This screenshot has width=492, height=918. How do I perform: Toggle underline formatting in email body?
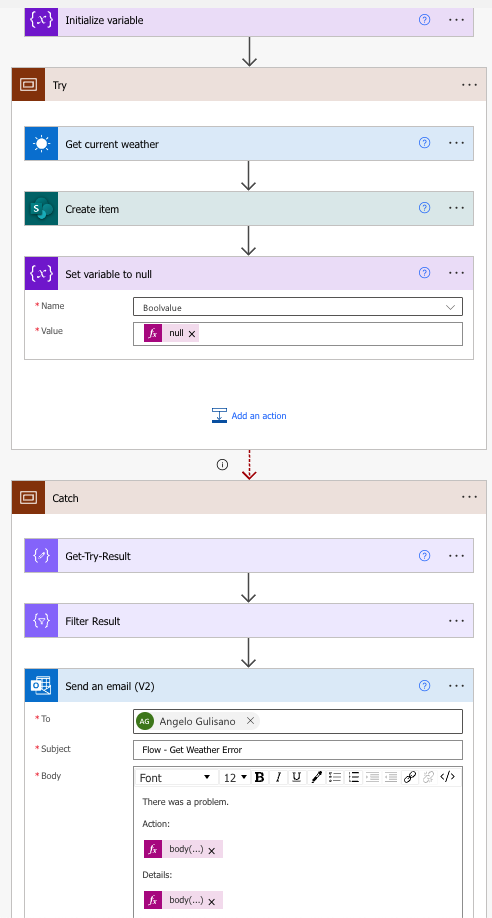[x=297, y=777]
